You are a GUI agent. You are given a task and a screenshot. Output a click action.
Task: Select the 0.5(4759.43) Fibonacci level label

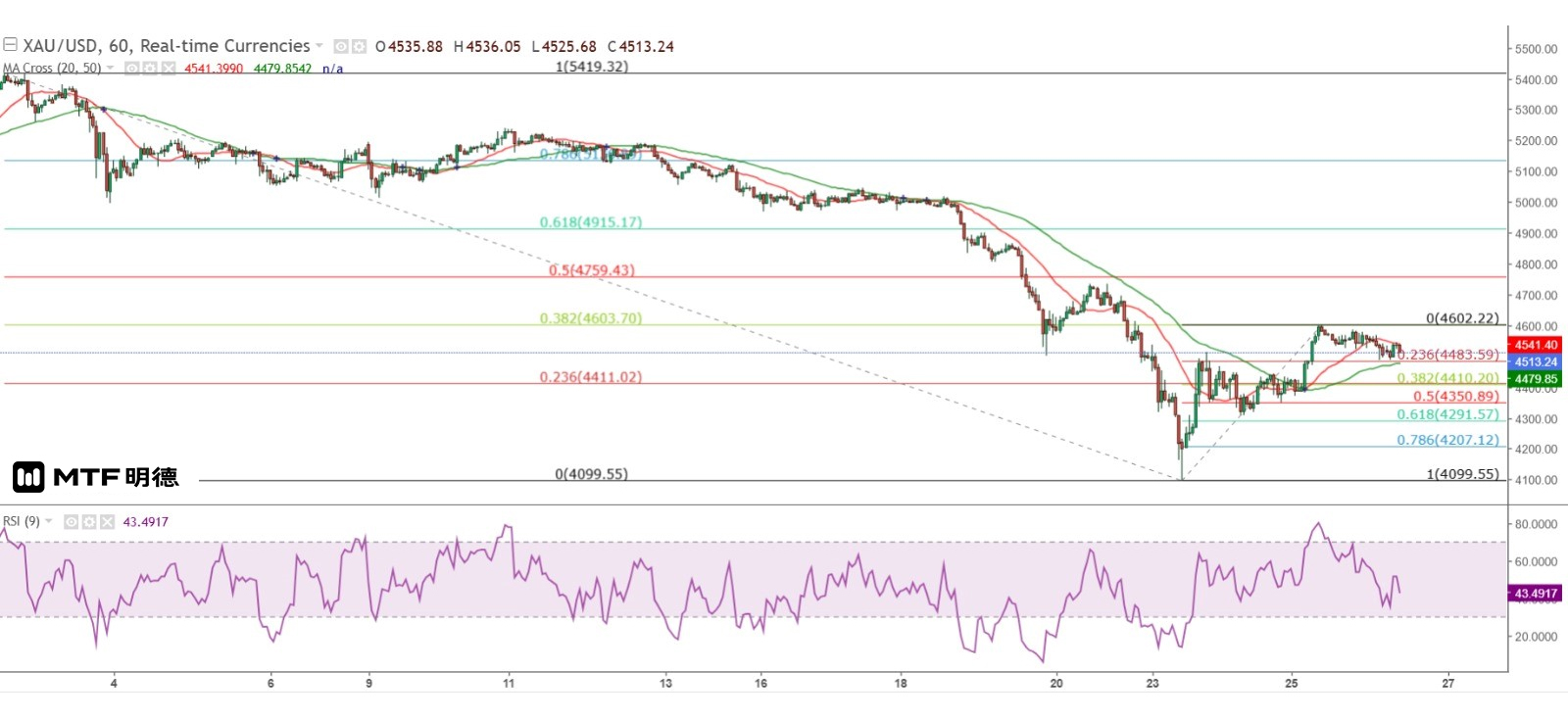[x=591, y=270]
